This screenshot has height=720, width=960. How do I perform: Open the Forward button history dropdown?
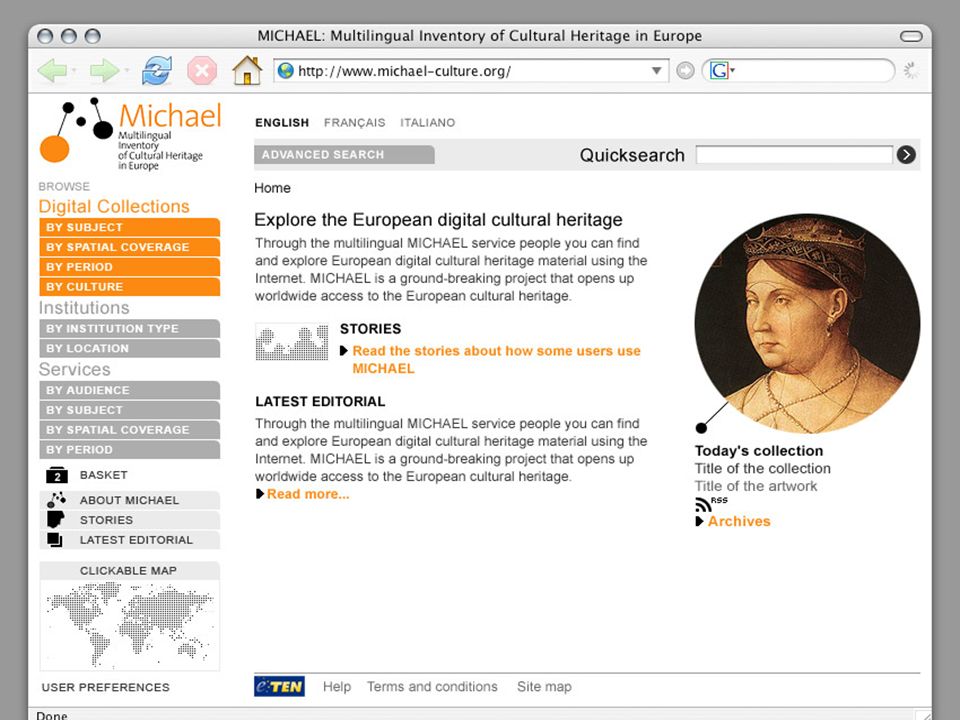click(127, 71)
